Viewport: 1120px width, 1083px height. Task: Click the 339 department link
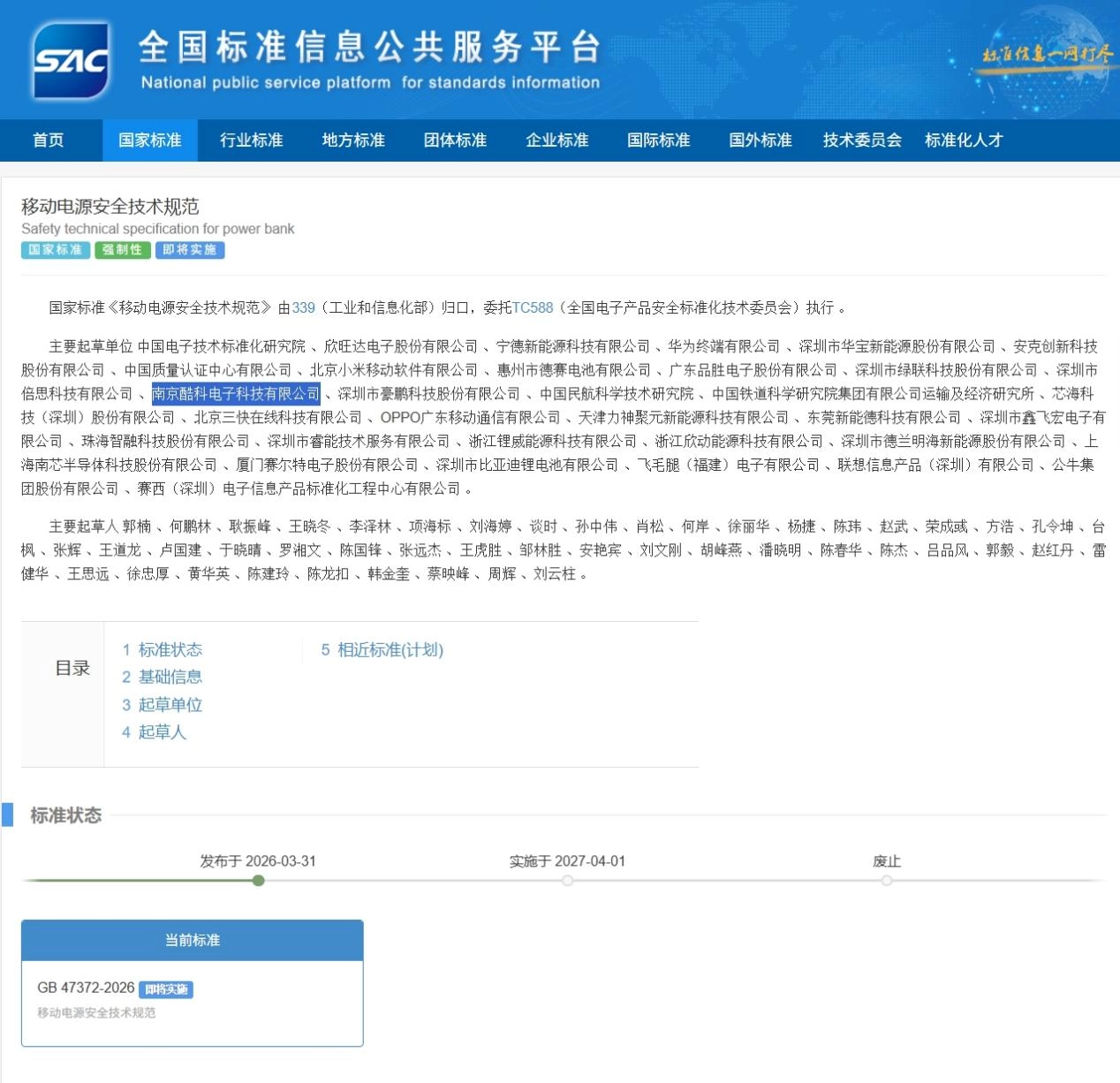[303, 307]
